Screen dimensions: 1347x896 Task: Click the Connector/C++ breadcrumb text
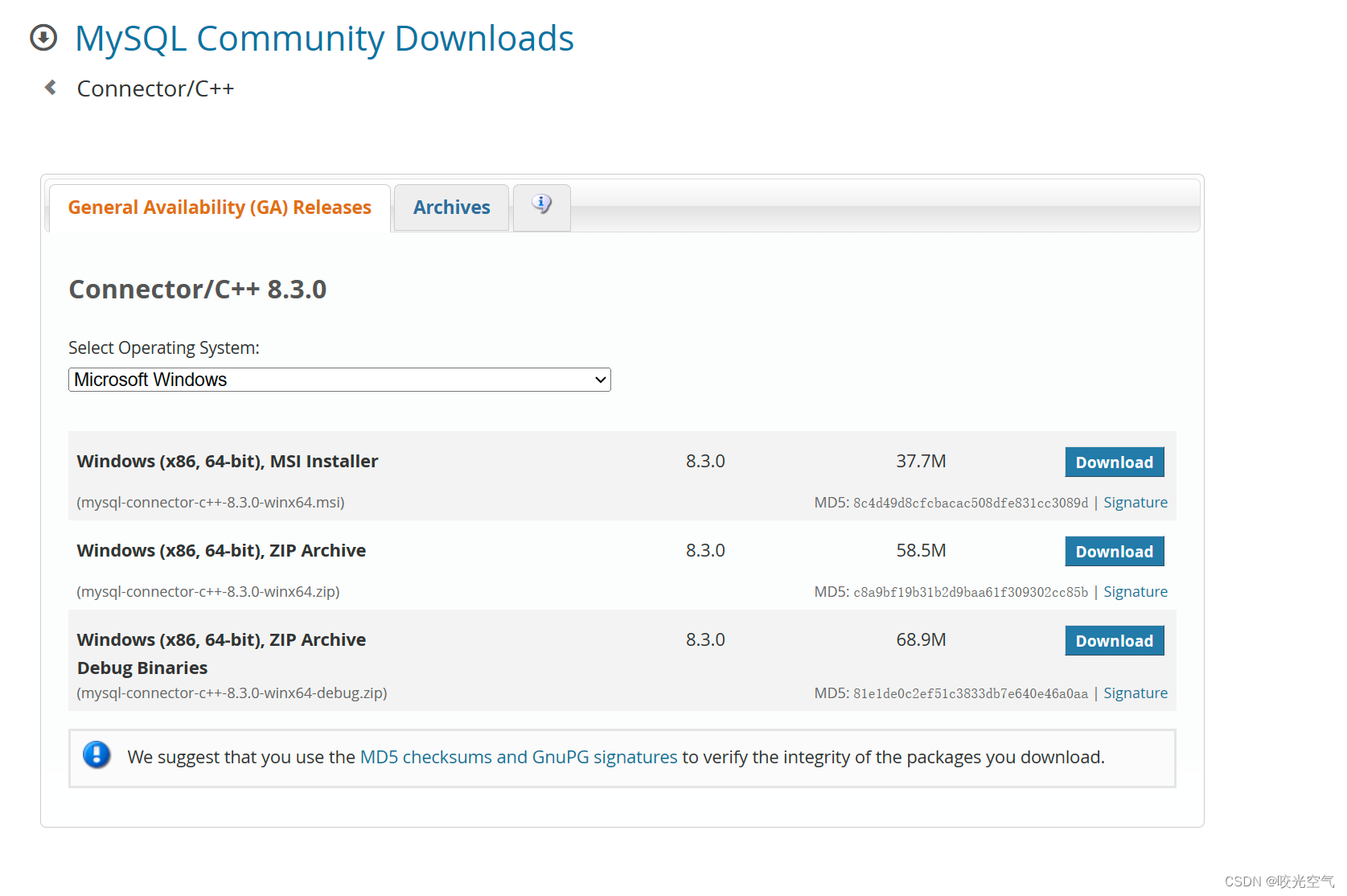point(155,88)
